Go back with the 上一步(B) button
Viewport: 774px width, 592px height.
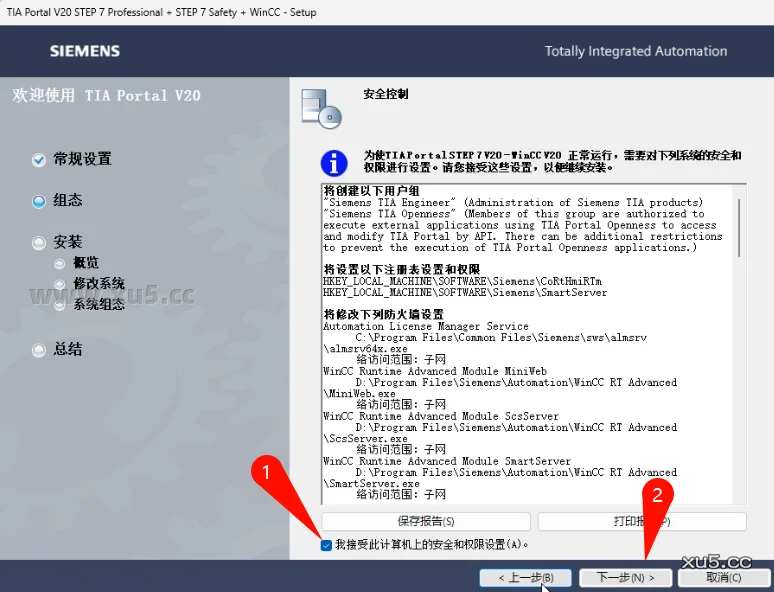524,577
